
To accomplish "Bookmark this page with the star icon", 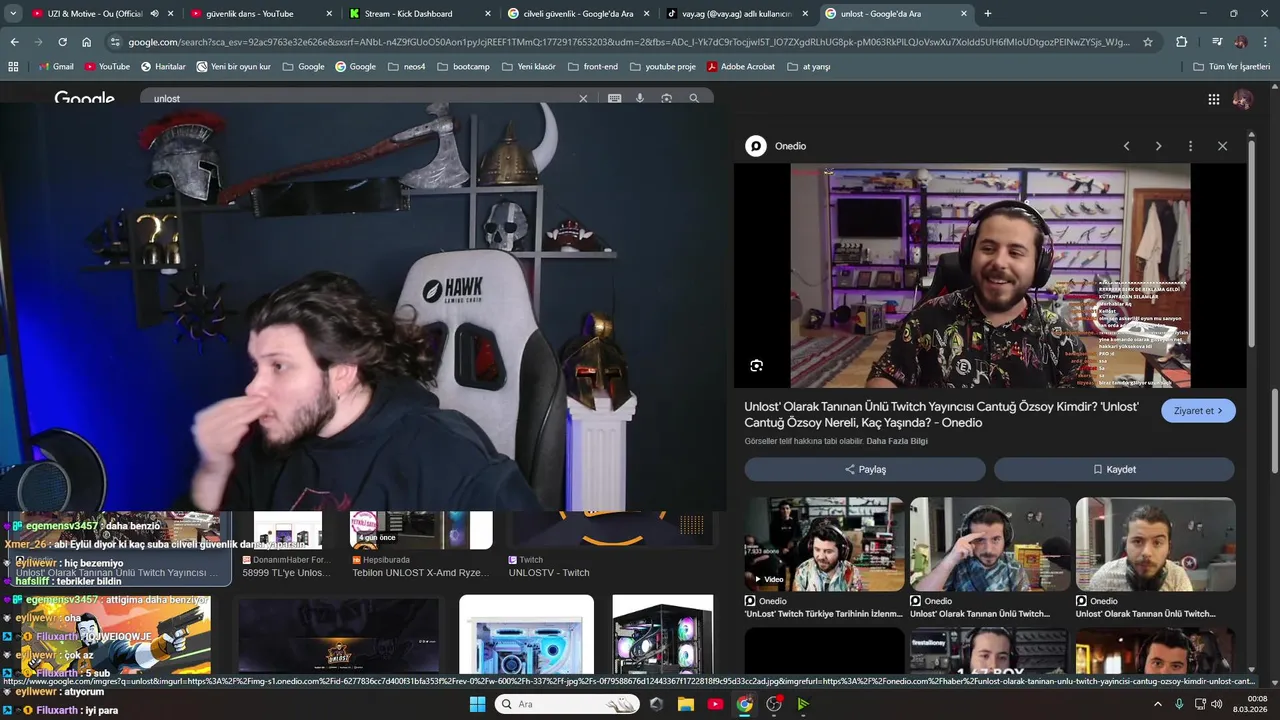I will click(x=1148, y=42).
